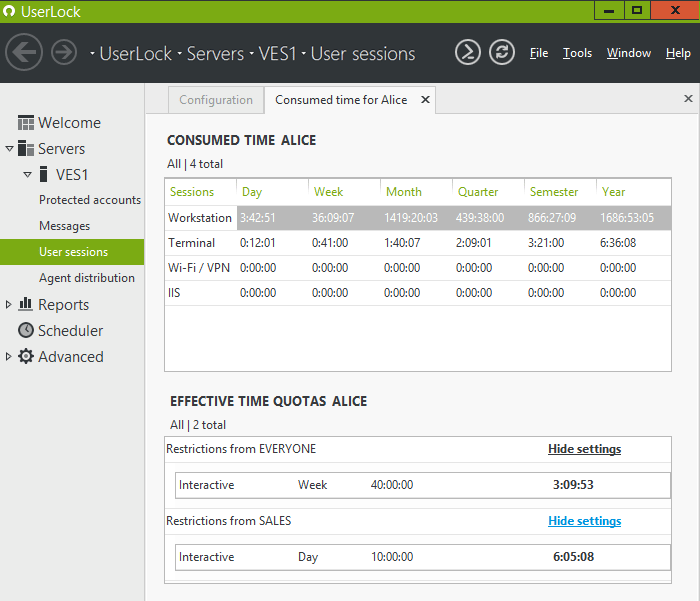Collapse the VES1 tree node
Viewport: 700px width, 601px height.
(27, 175)
